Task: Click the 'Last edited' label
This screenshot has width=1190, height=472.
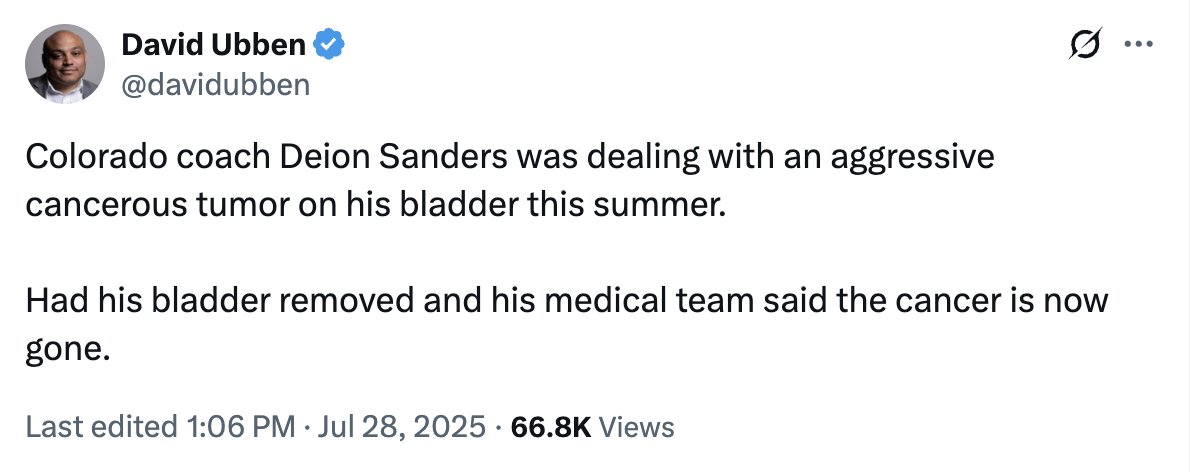Action: [x=98, y=427]
